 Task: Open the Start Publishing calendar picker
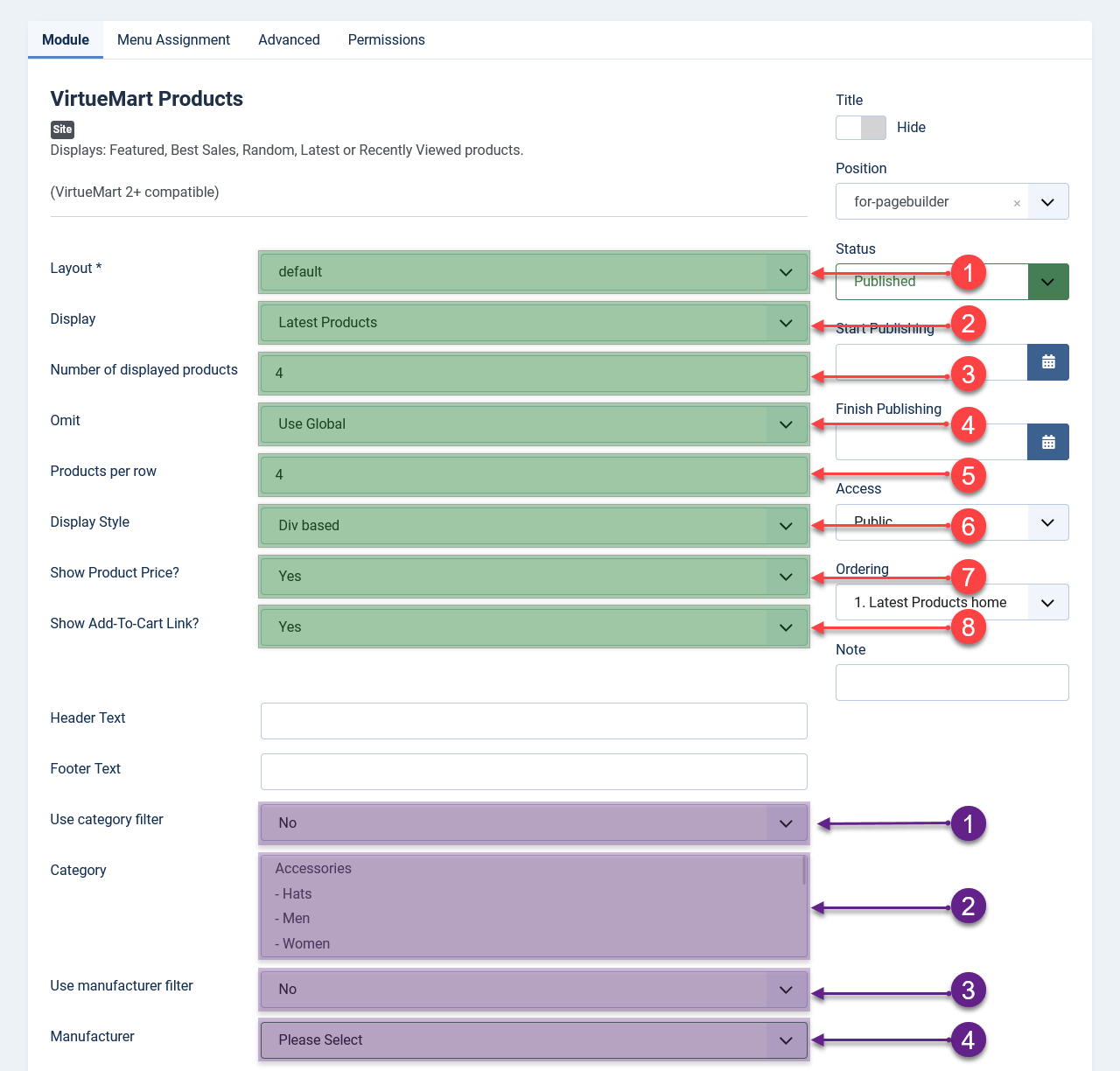(x=1048, y=362)
